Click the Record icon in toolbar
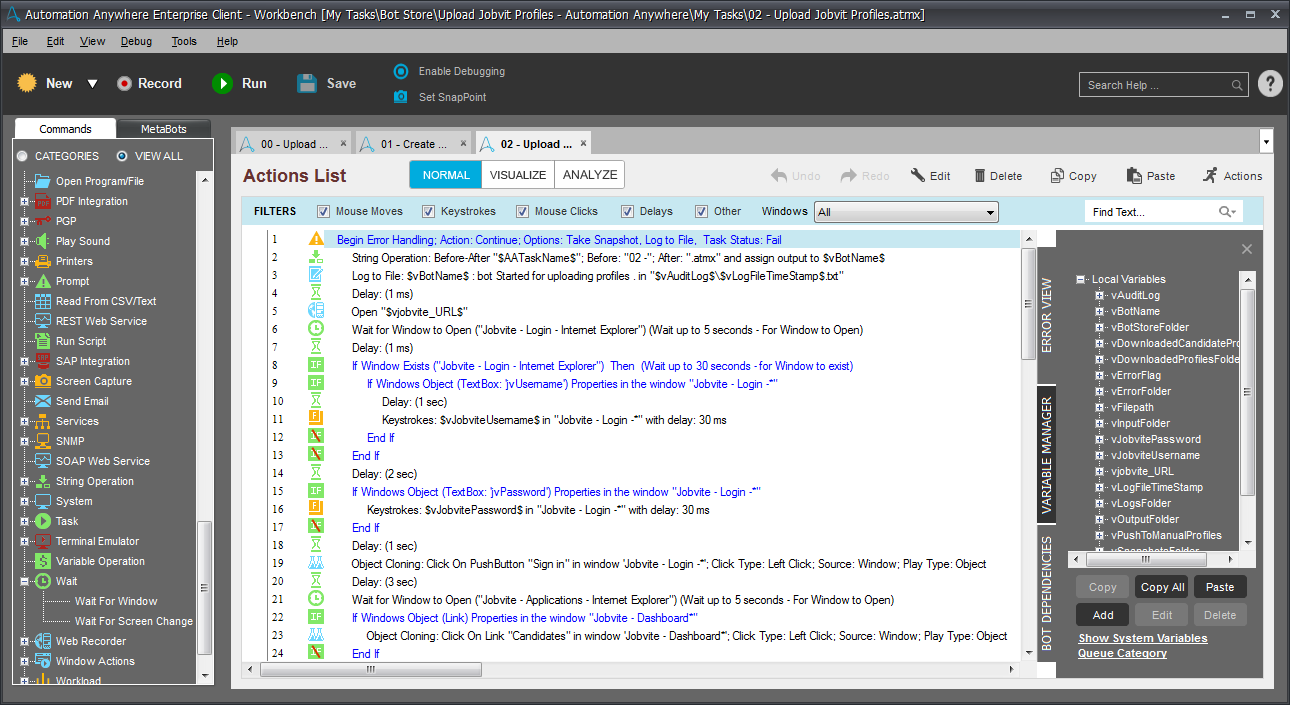This screenshot has height=705, width=1290. [x=124, y=84]
